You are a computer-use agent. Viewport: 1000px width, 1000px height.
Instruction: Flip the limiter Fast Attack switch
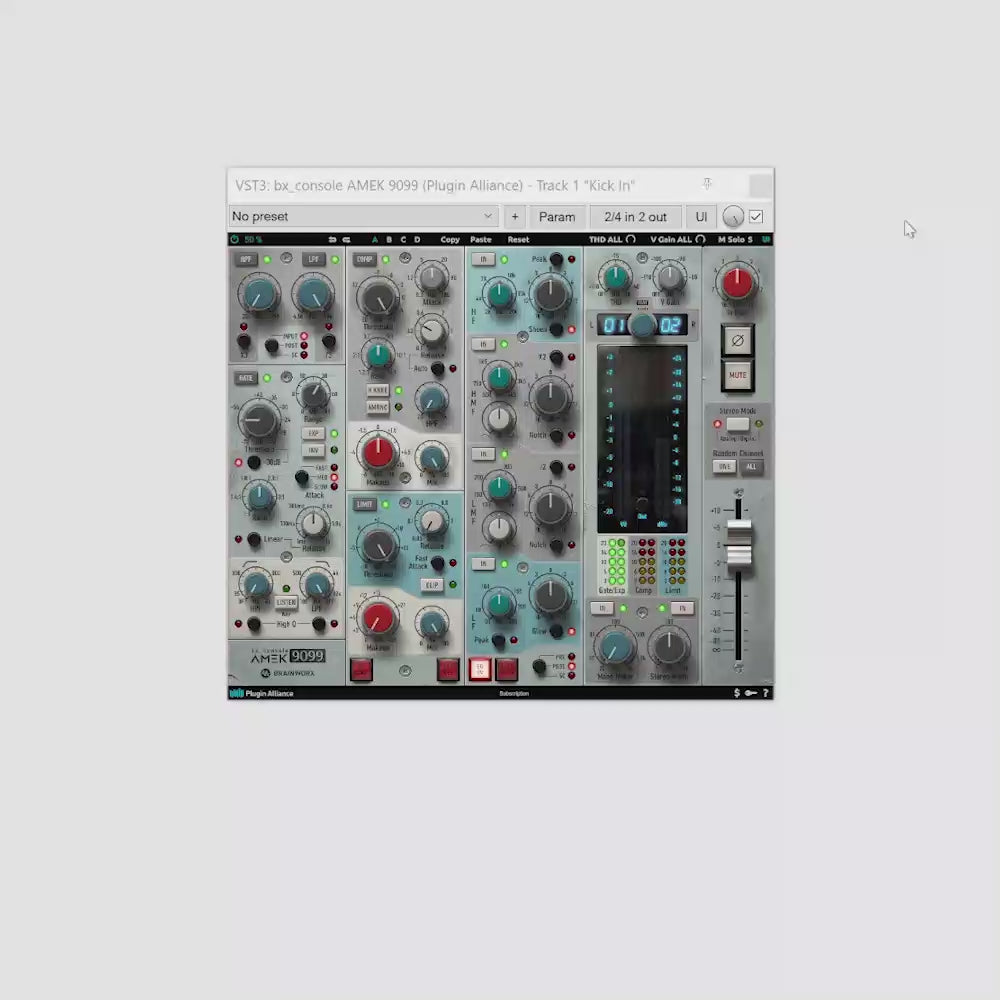tap(438, 563)
